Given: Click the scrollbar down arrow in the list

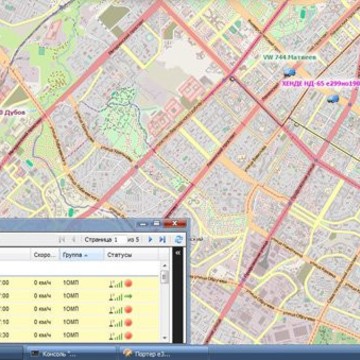Looking at the screenshot, I should 164,338.
